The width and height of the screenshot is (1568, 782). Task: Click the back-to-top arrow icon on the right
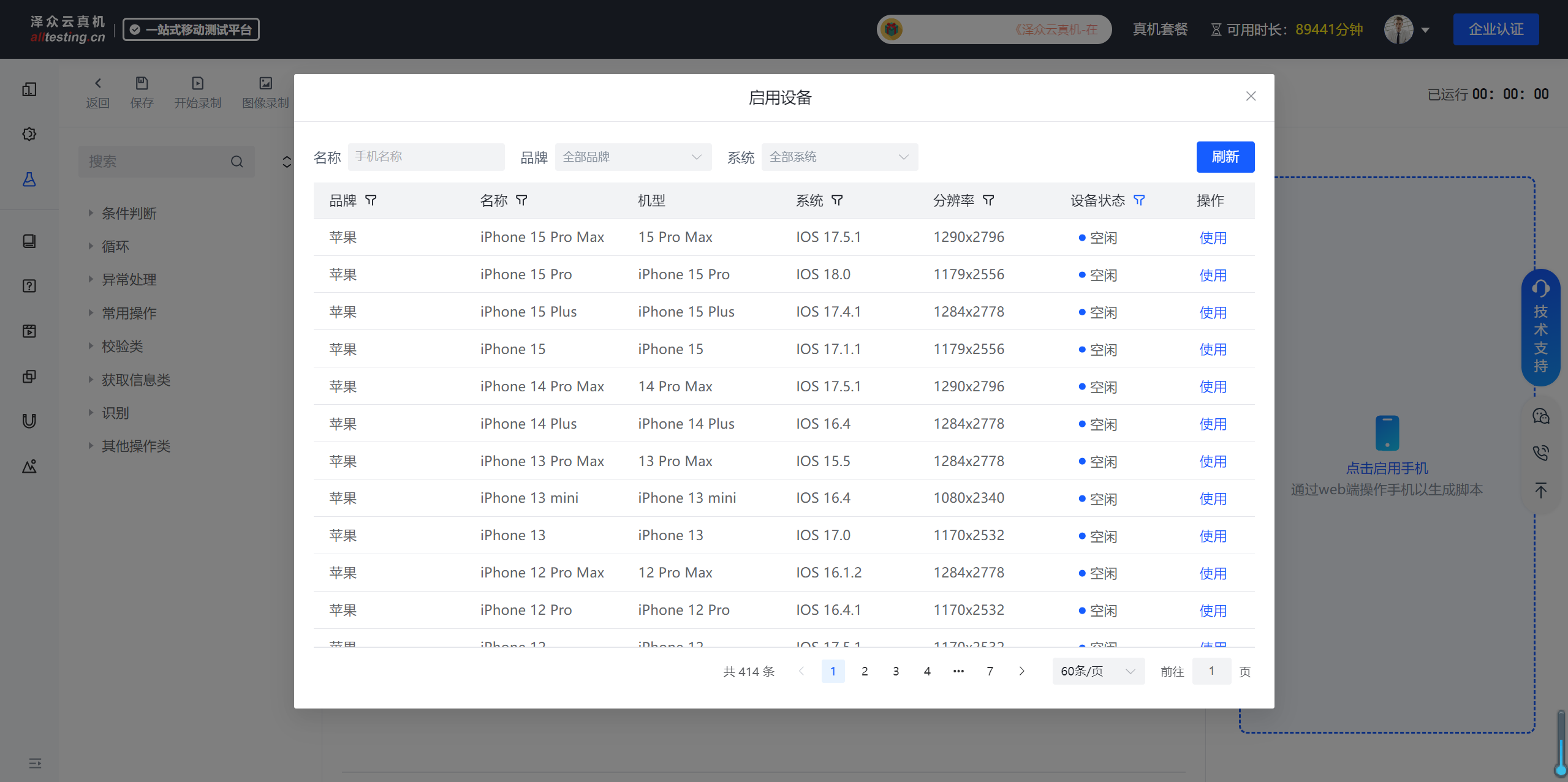click(1540, 490)
